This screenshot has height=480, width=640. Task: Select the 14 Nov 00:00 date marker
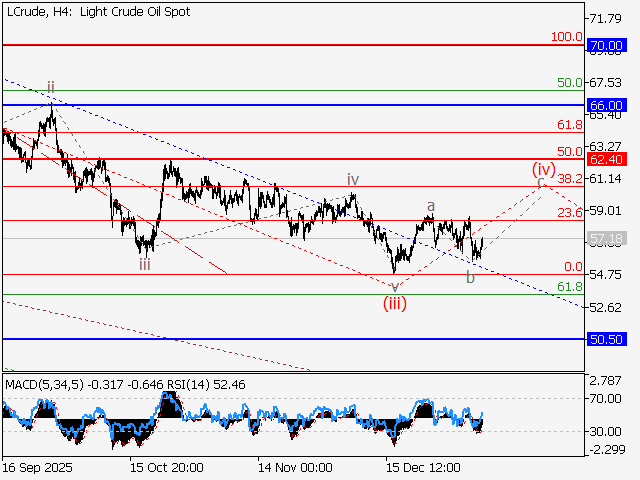[x=295, y=467]
